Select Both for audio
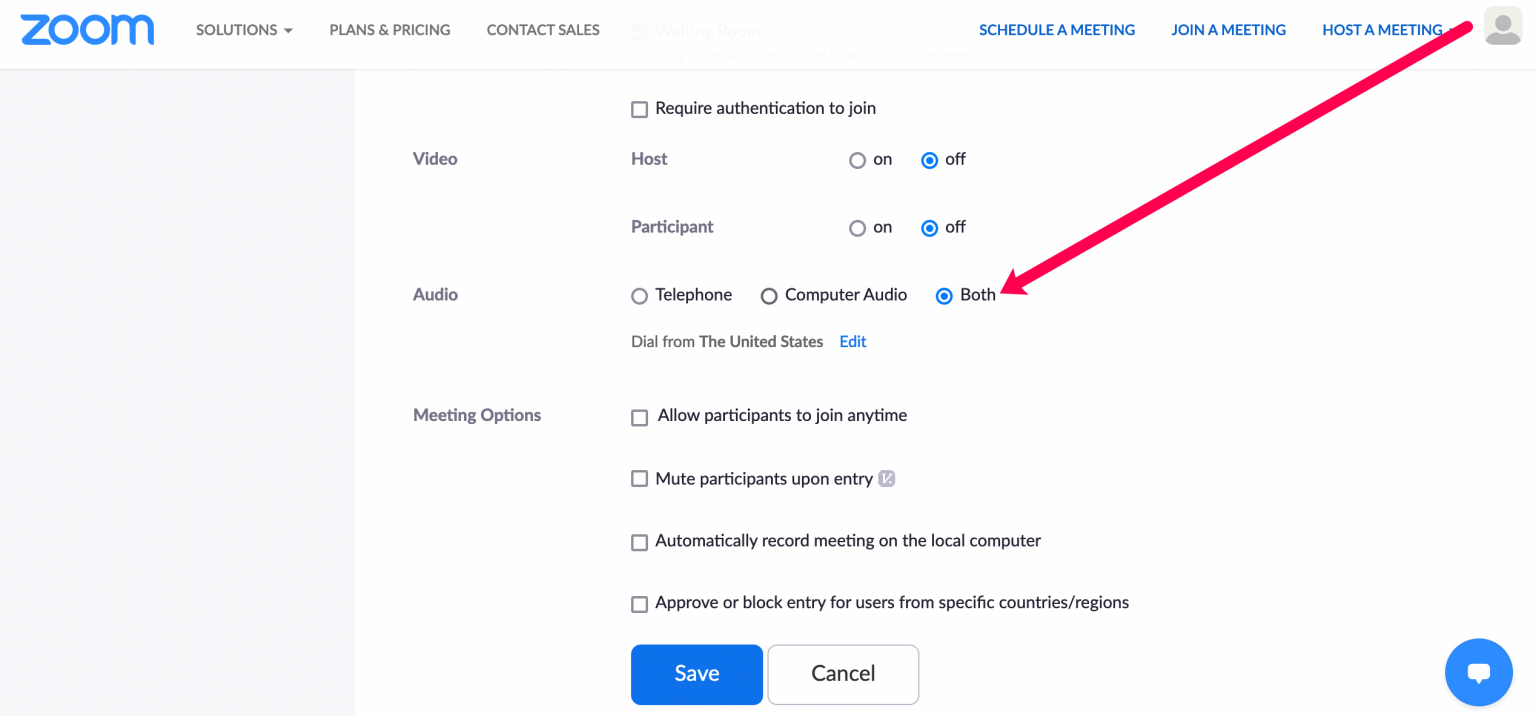1536x716 pixels. tap(944, 295)
